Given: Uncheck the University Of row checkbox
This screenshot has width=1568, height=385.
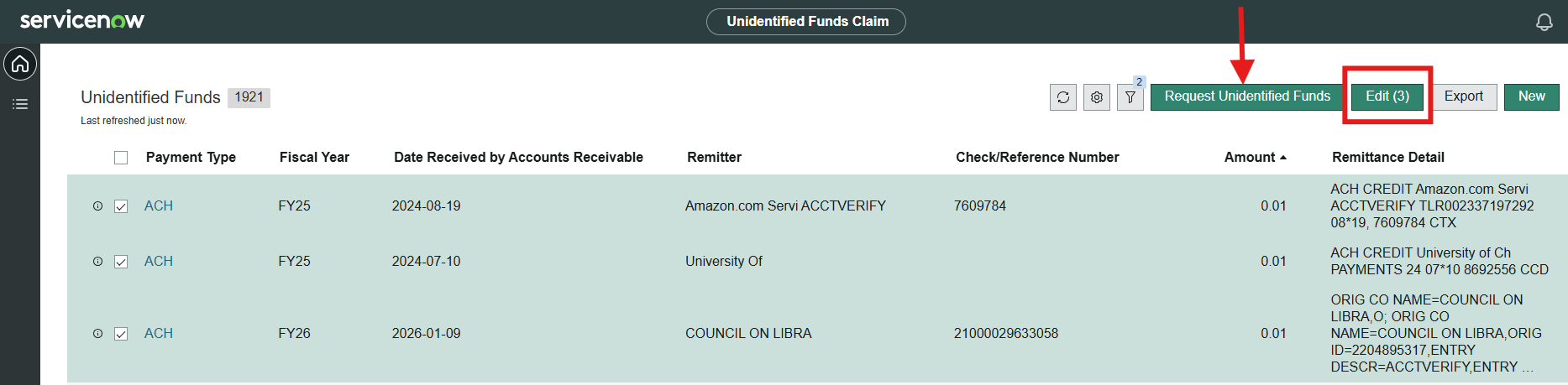Looking at the screenshot, I should (x=121, y=262).
